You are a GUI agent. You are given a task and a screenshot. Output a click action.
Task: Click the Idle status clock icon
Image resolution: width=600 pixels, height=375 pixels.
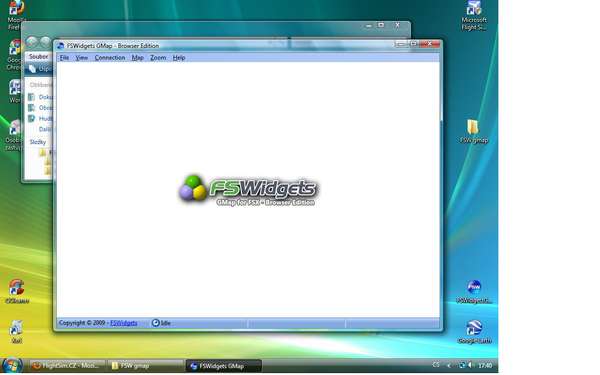click(155, 323)
